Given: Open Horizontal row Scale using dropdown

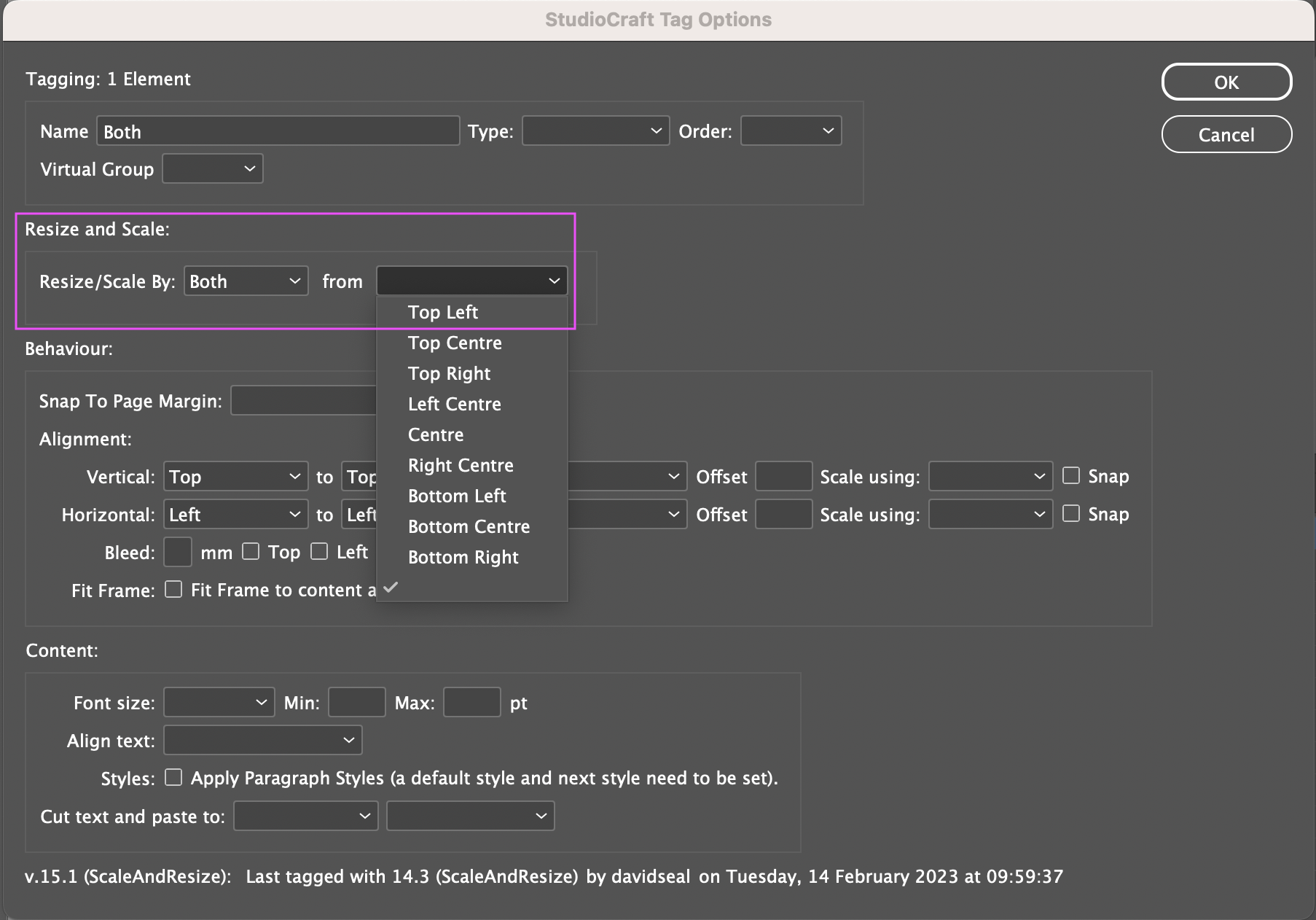Looking at the screenshot, I should coord(990,515).
